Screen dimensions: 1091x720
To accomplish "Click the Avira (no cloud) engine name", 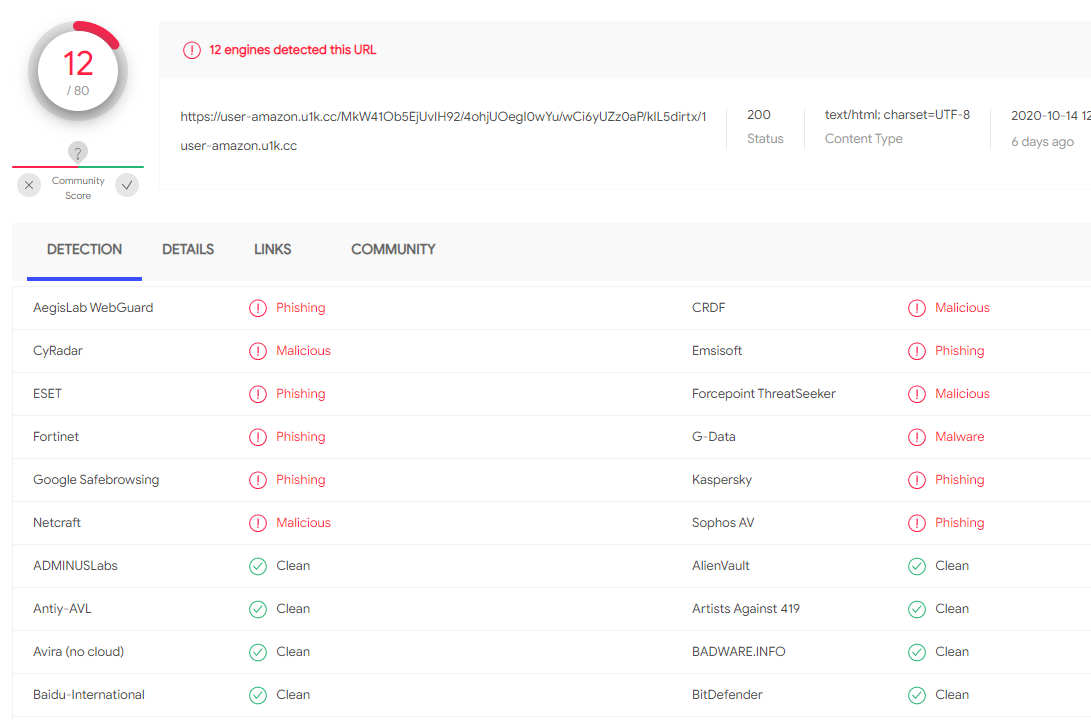I will point(79,652).
